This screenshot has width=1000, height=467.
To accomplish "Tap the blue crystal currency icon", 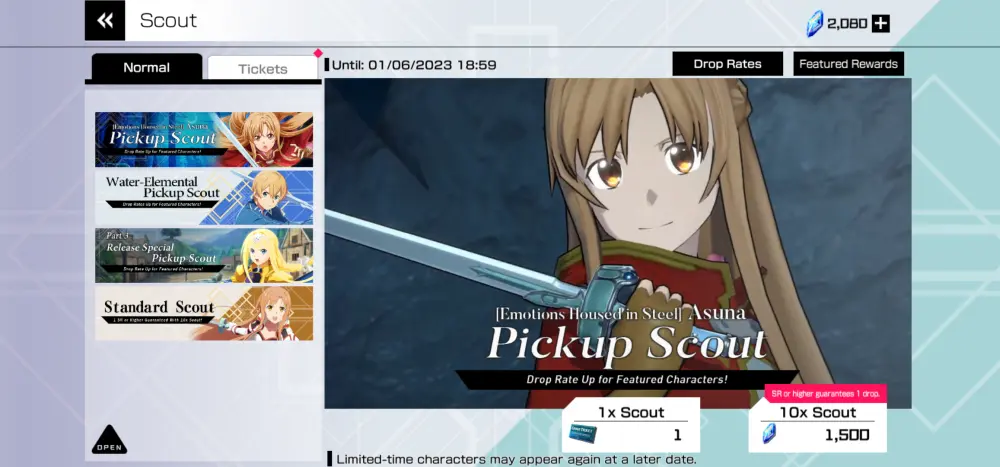I will point(814,23).
